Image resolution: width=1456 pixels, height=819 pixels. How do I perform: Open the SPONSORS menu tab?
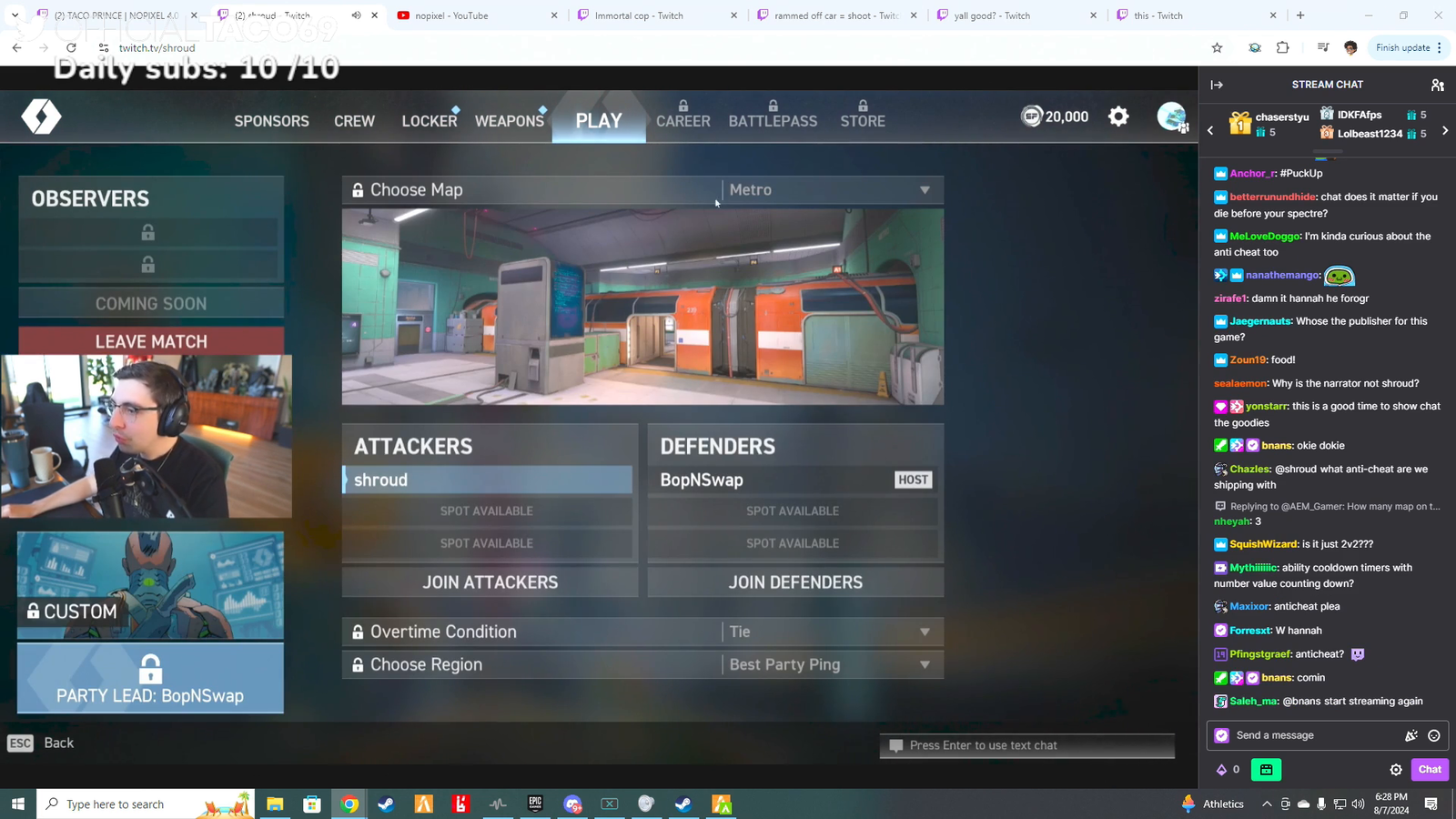pyautogui.click(x=271, y=121)
